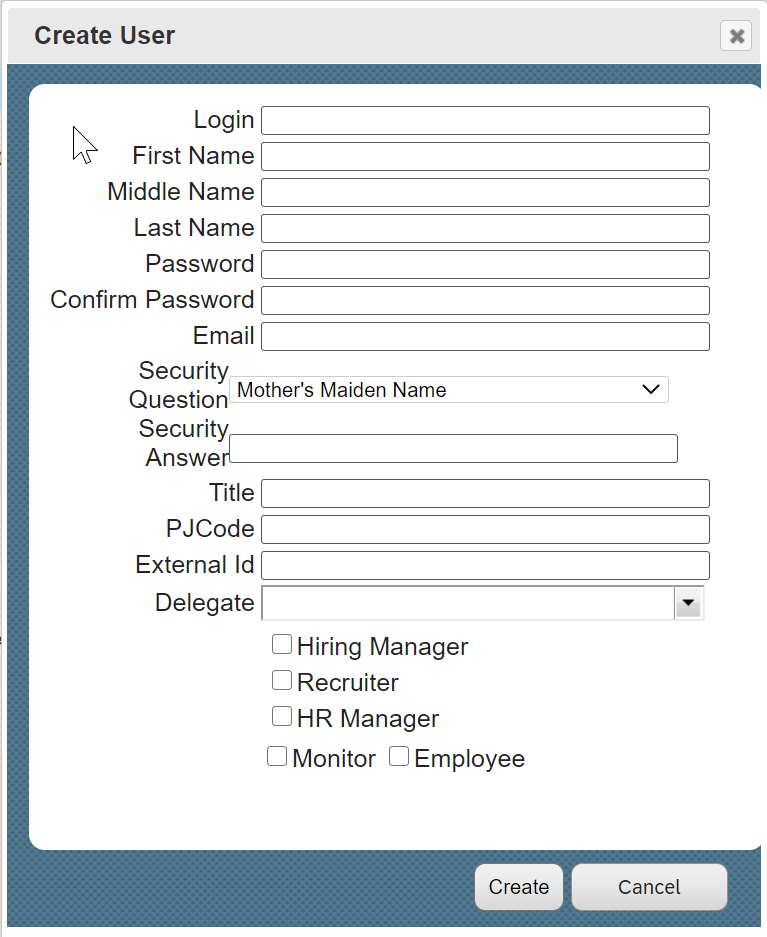Click inside the Delegate combo box field
Screen dimensions: 767x937
468,603
